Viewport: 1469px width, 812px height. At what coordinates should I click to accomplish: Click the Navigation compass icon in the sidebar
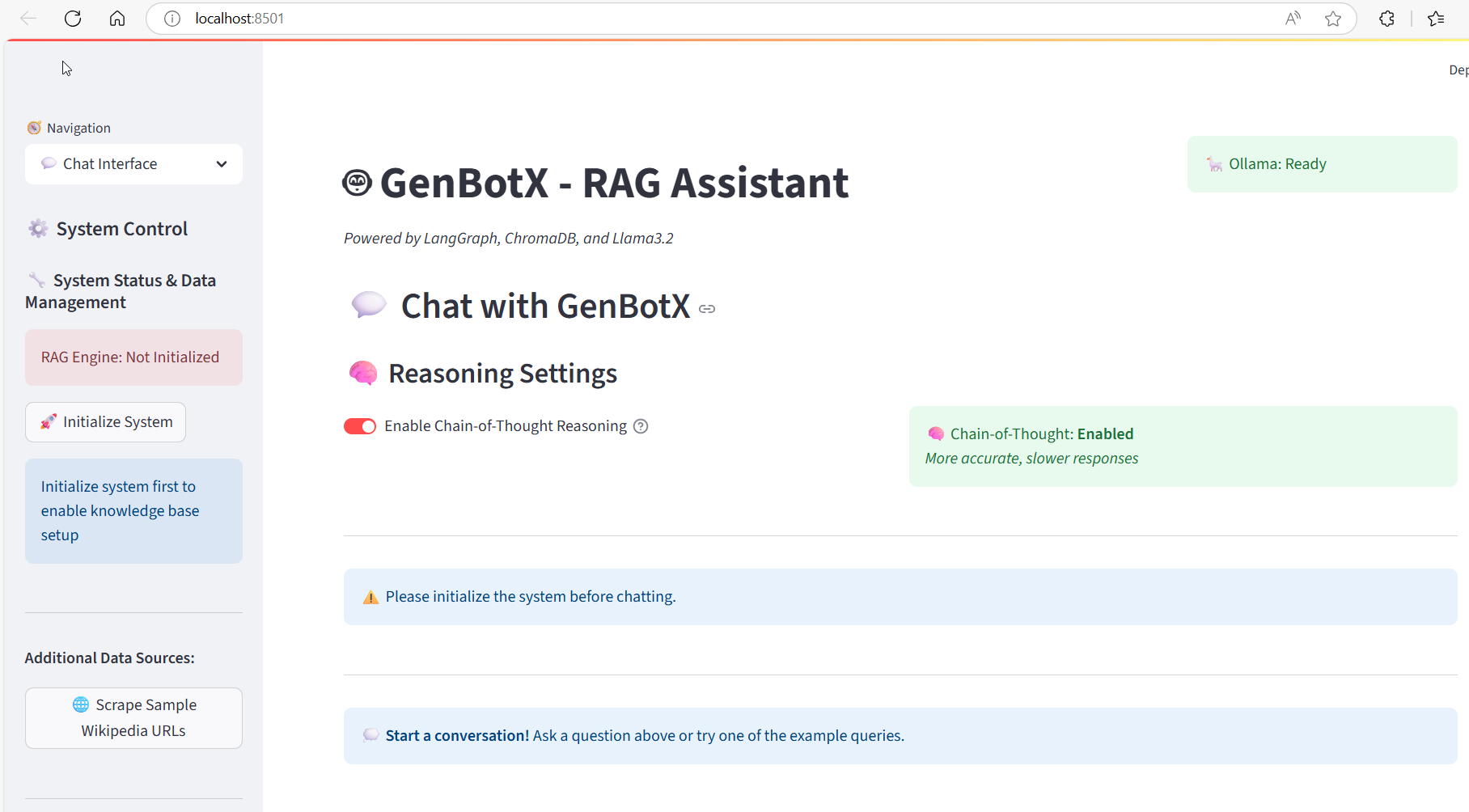tap(34, 127)
